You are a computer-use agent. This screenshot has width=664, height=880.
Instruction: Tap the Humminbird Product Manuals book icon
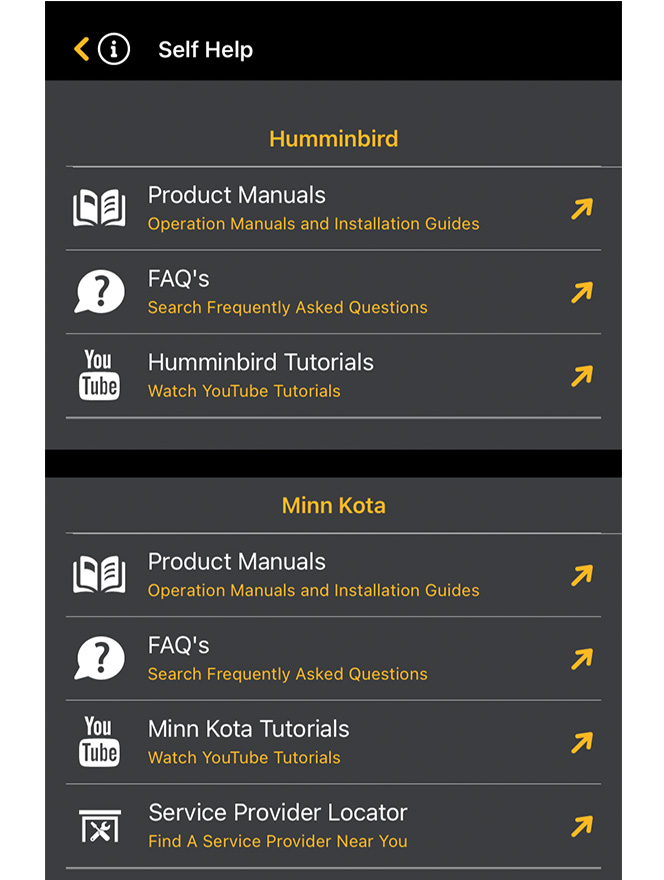point(98,208)
